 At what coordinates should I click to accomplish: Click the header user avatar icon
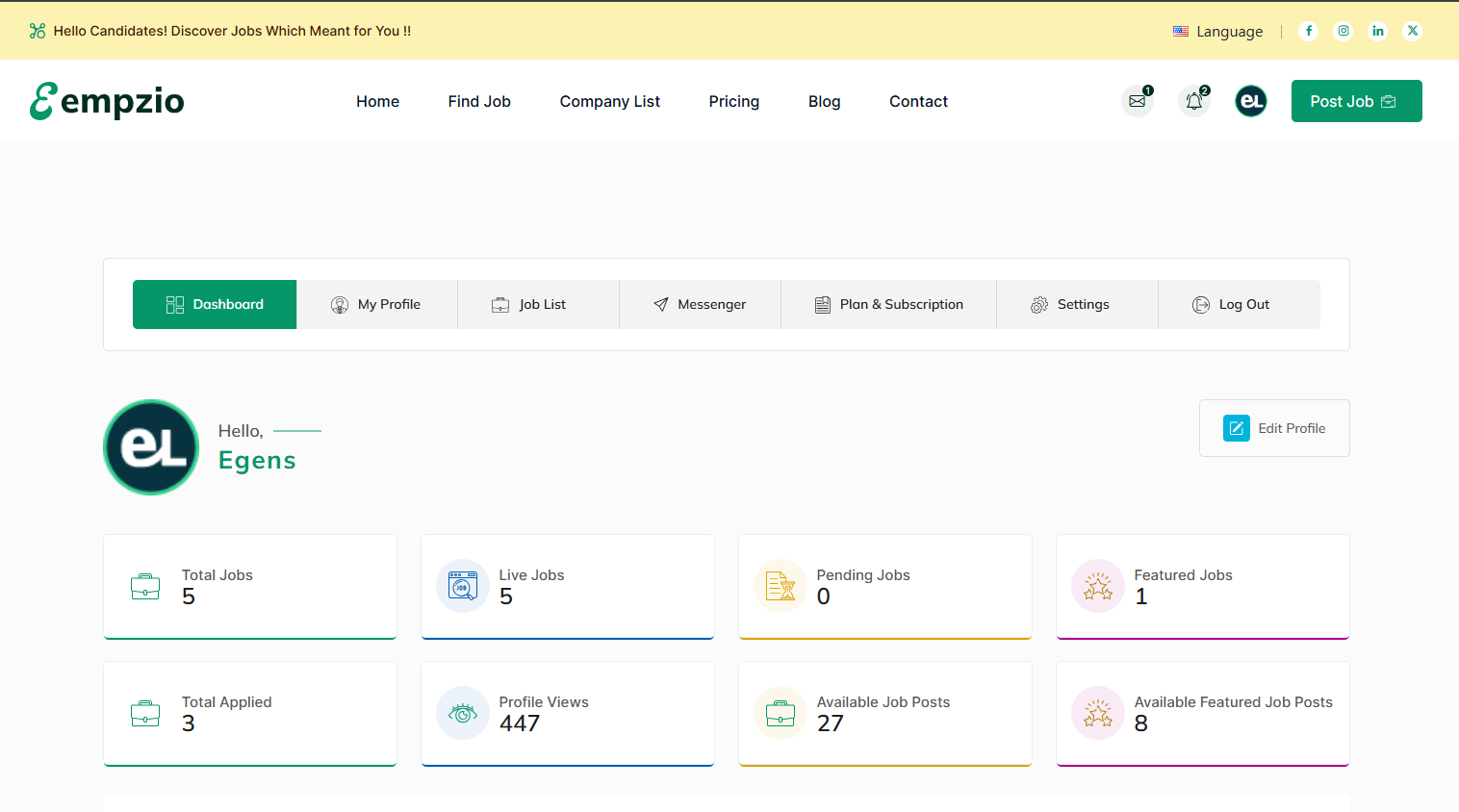pyautogui.click(x=1251, y=101)
